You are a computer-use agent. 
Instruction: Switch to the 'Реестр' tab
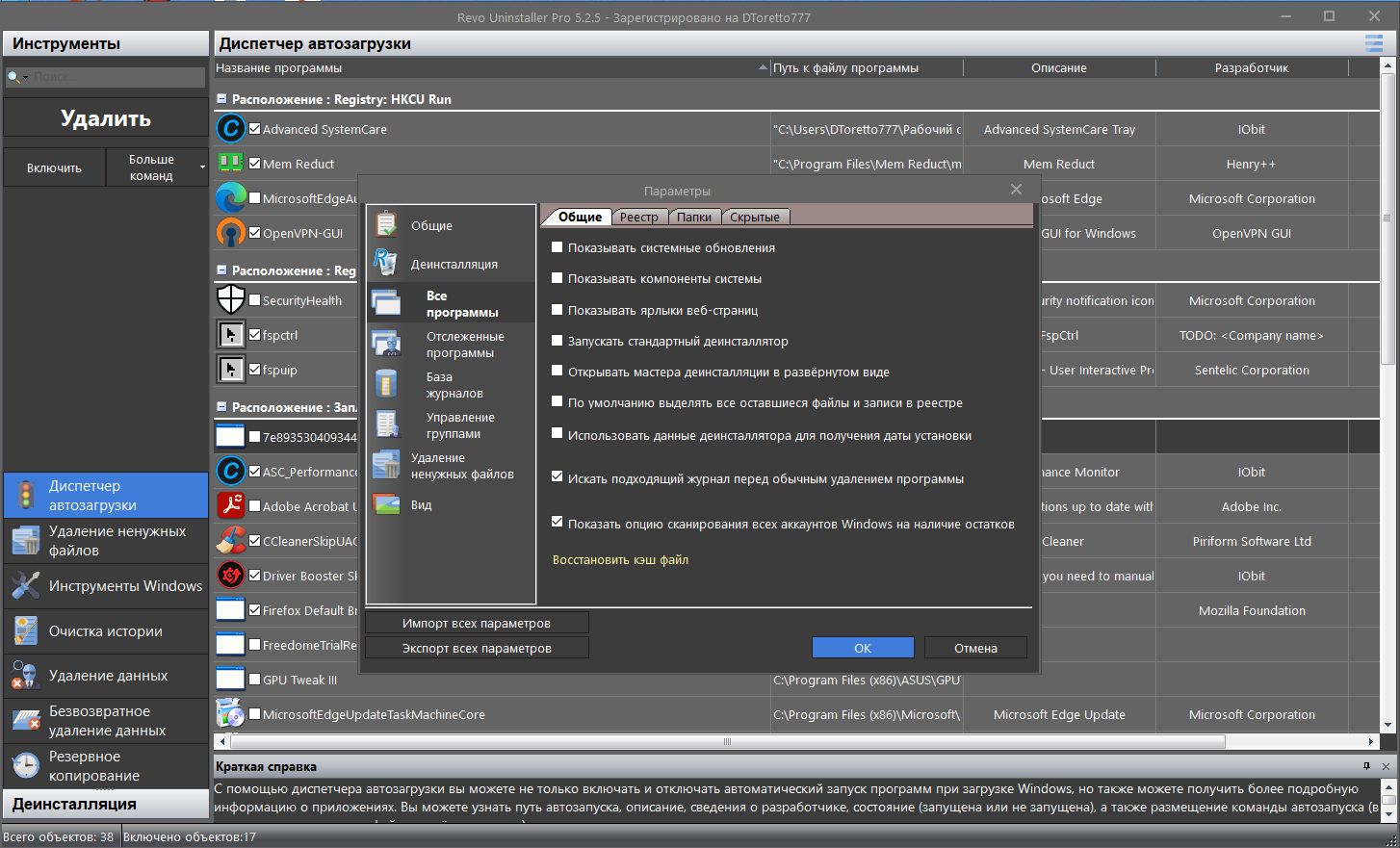pos(638,217)
